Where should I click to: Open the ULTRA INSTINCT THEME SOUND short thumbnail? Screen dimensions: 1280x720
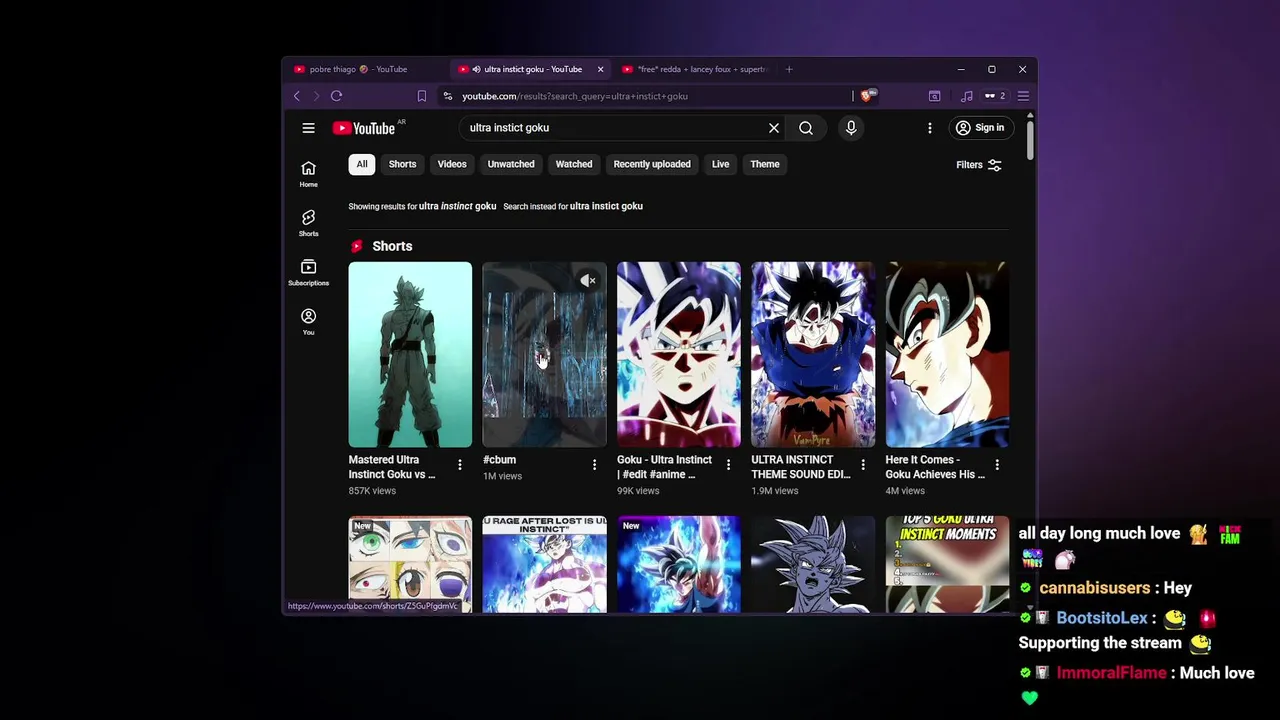pos(812,354)
